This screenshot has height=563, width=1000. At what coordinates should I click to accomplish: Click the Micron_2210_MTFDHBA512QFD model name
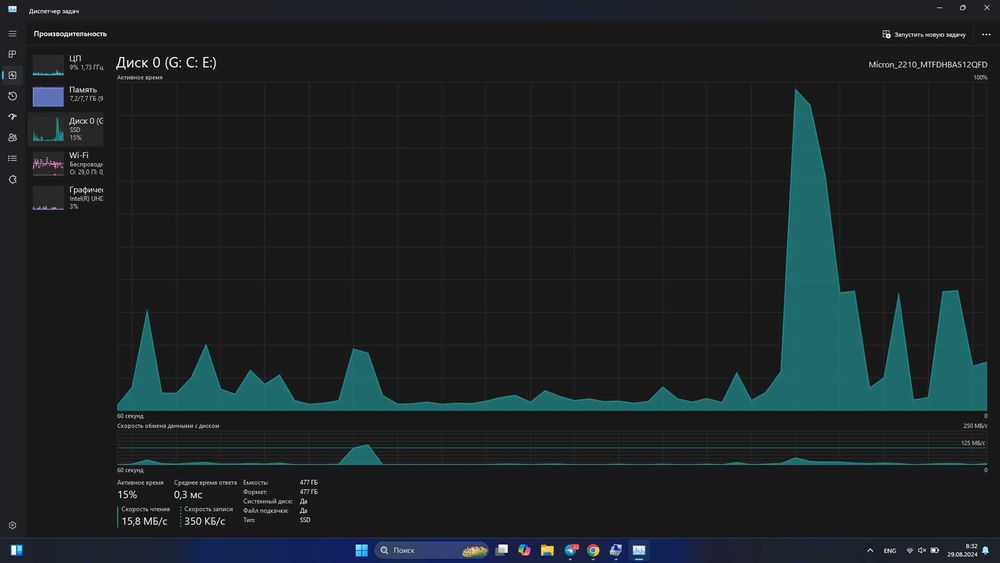(x=927, y=64)
